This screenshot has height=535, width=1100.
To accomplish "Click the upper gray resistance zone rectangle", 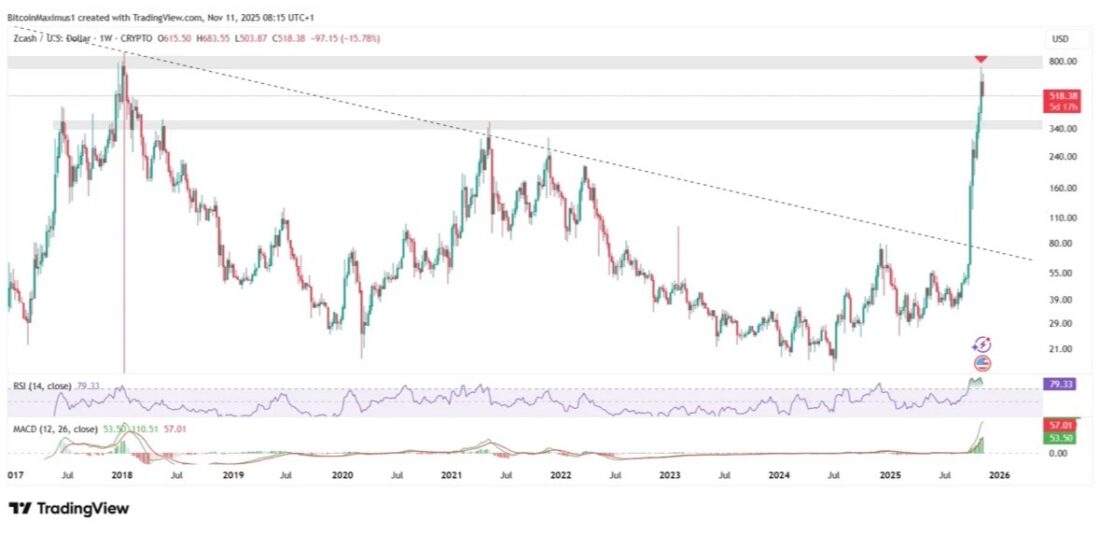I will (500, 62).
